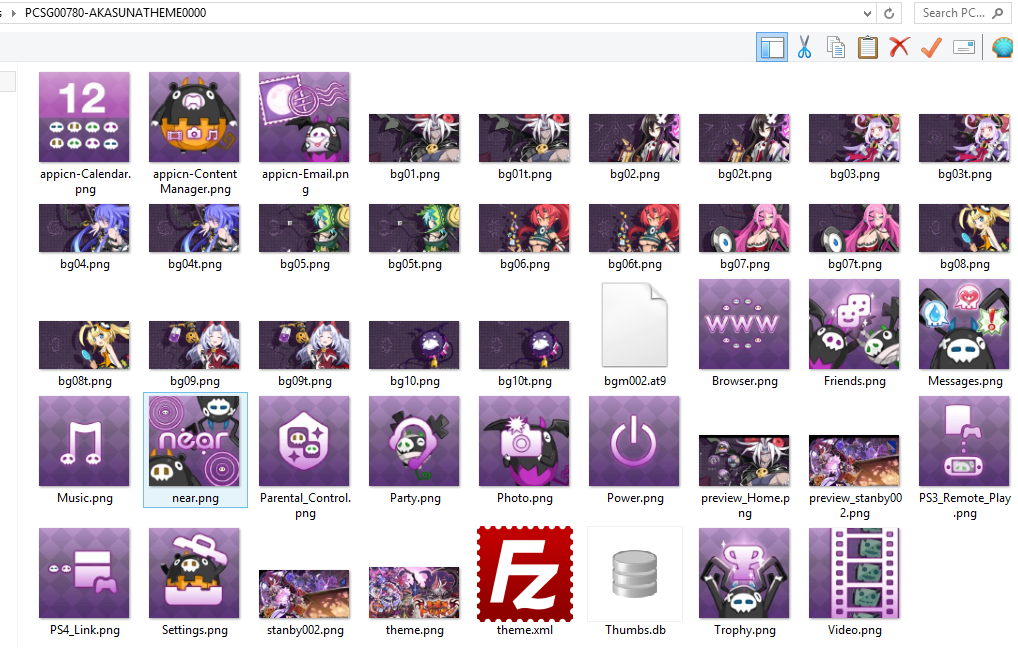Click PCSG00780-AKASUNATHEME0000 in address bar
The image size is (1018, 648).
click(116, 13)
